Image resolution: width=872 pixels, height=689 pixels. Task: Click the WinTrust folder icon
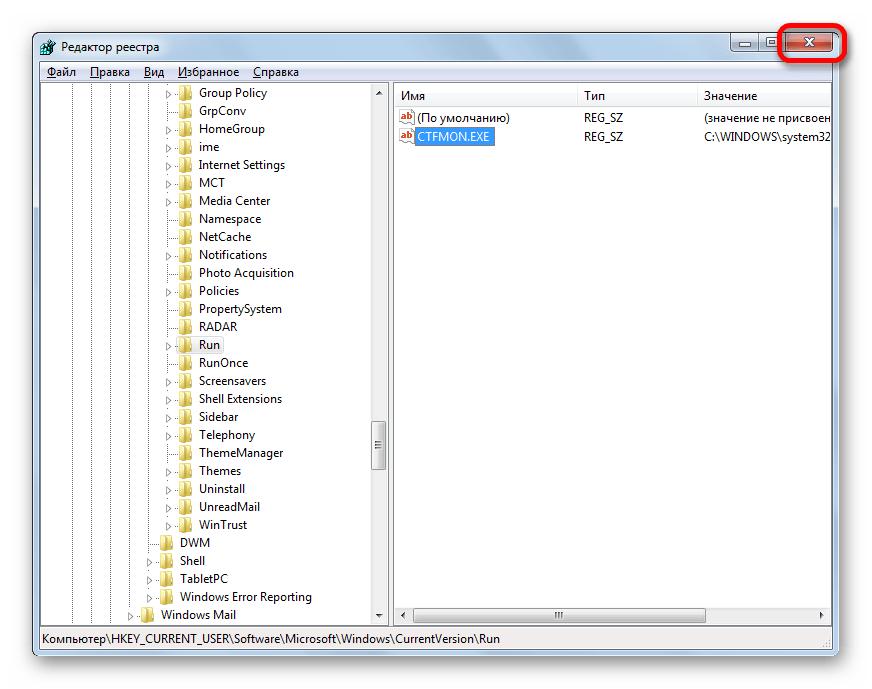186,525
